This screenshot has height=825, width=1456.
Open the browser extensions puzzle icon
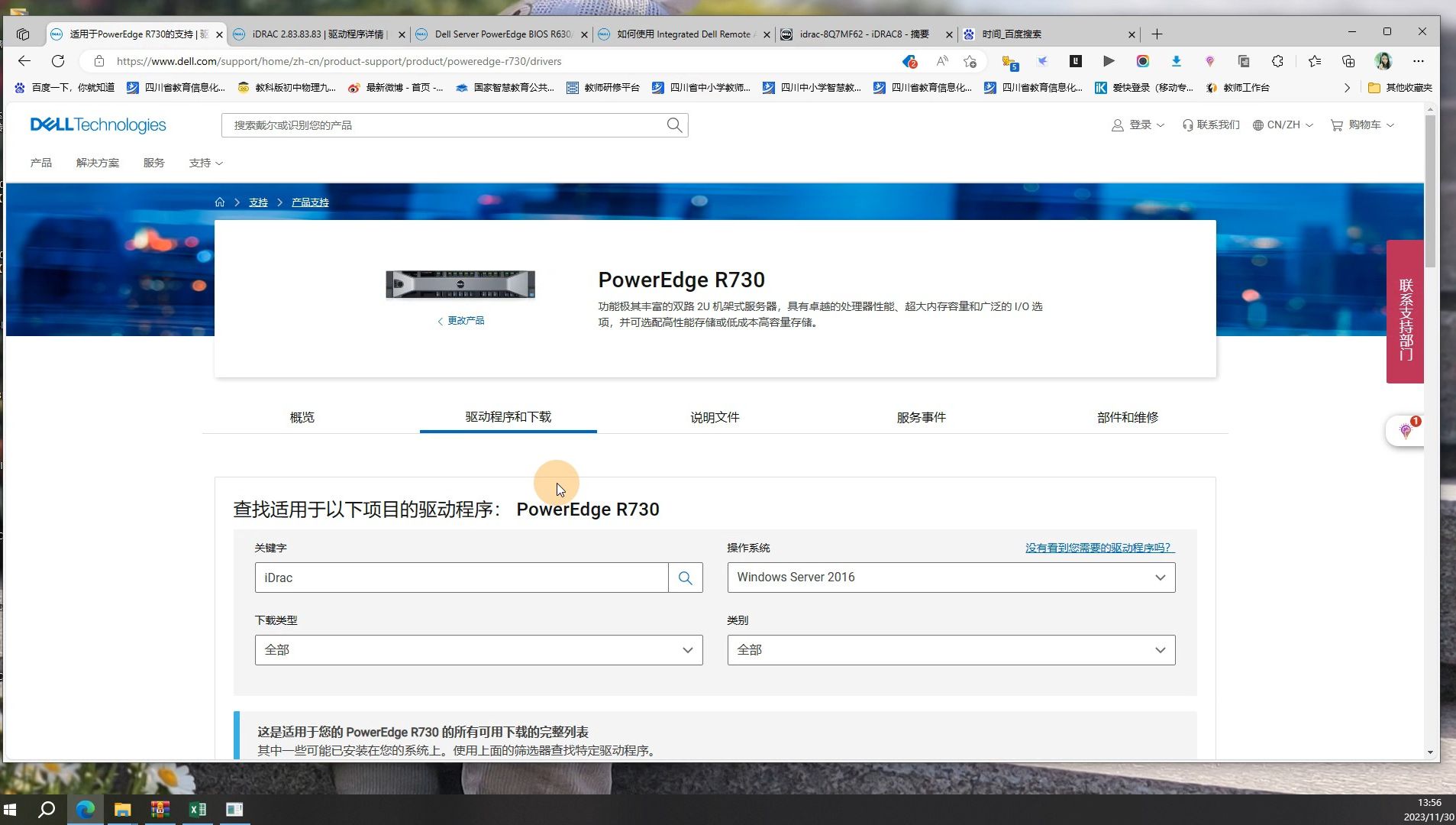(1277, 61)
